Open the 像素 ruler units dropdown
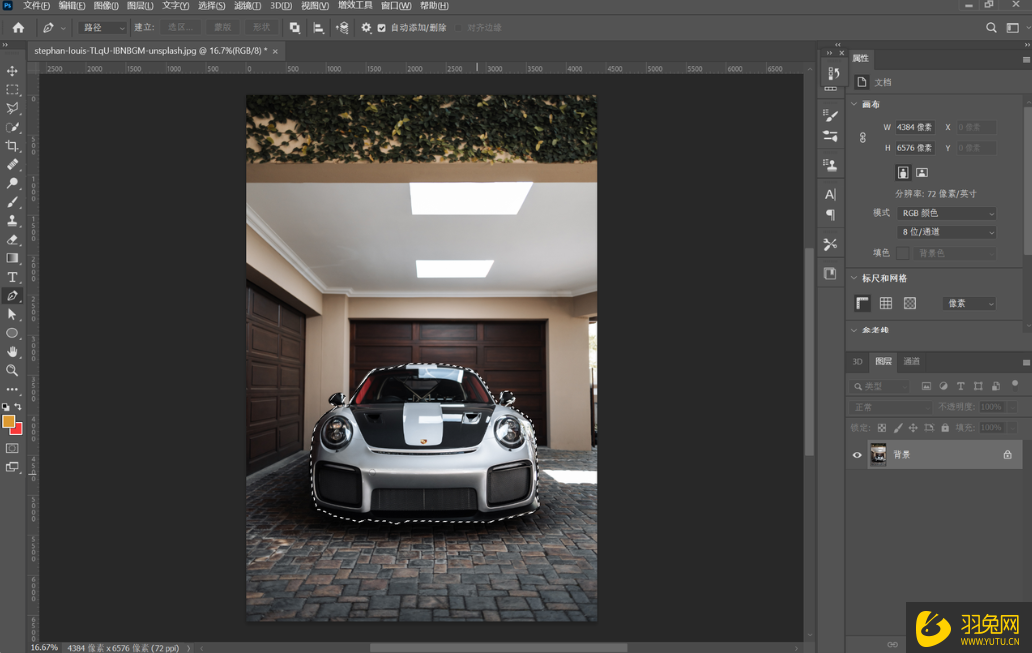This screenshot has height=653, width=1032. point(969,303)
